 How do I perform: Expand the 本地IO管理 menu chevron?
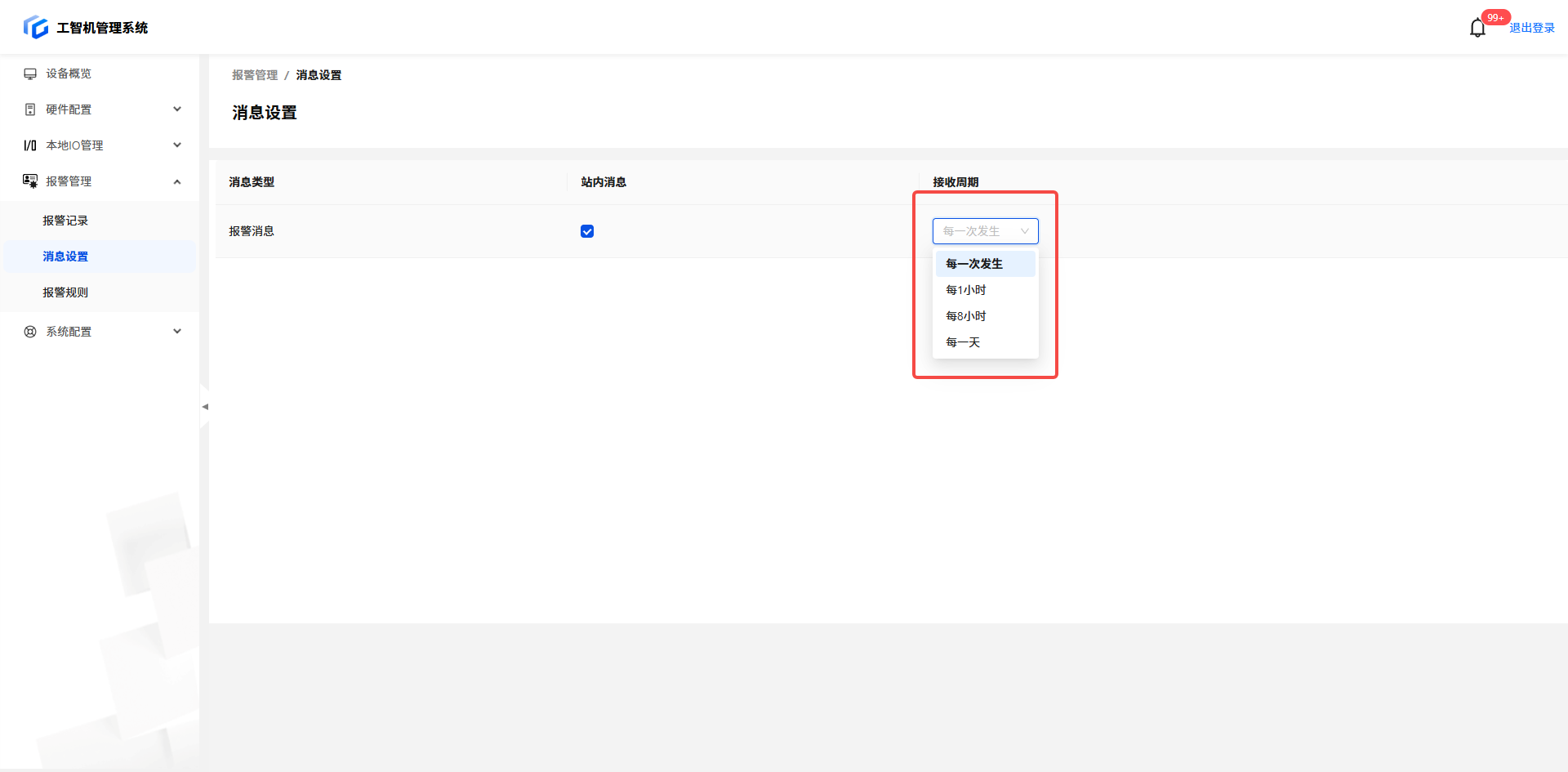tap(177, 145)
